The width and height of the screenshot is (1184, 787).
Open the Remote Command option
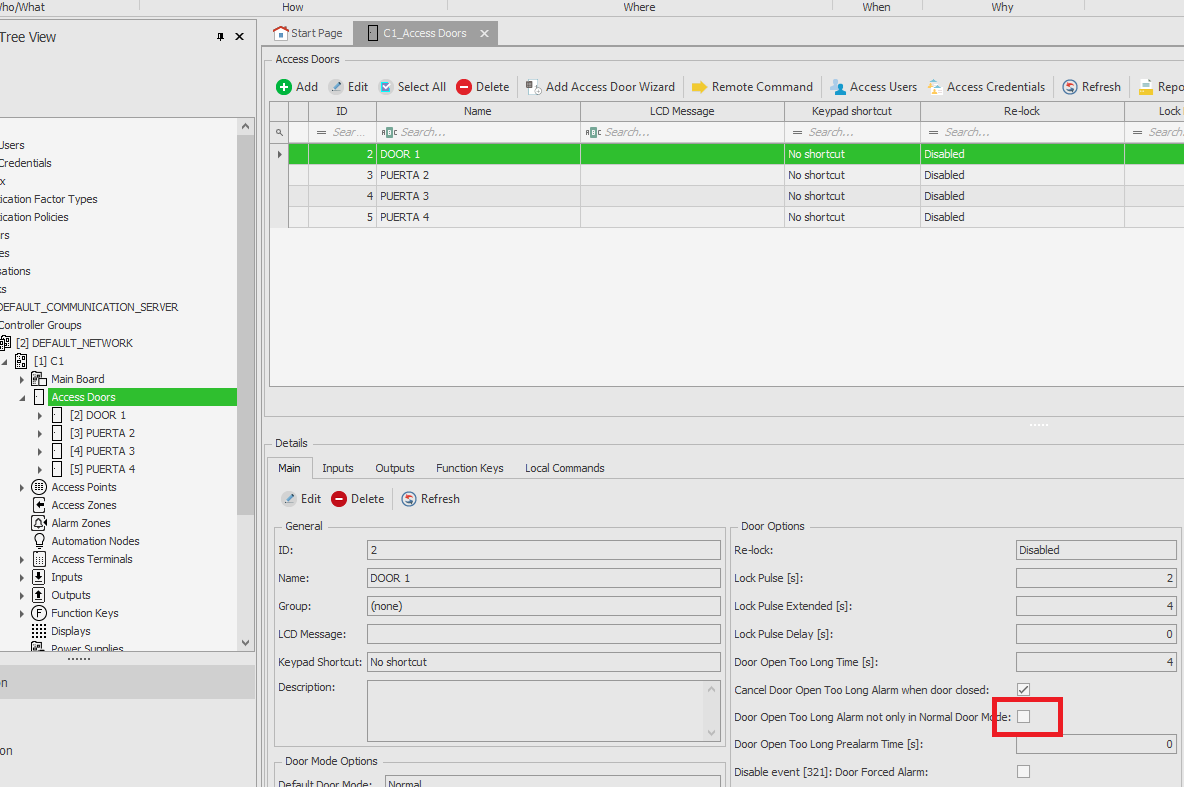752,87
